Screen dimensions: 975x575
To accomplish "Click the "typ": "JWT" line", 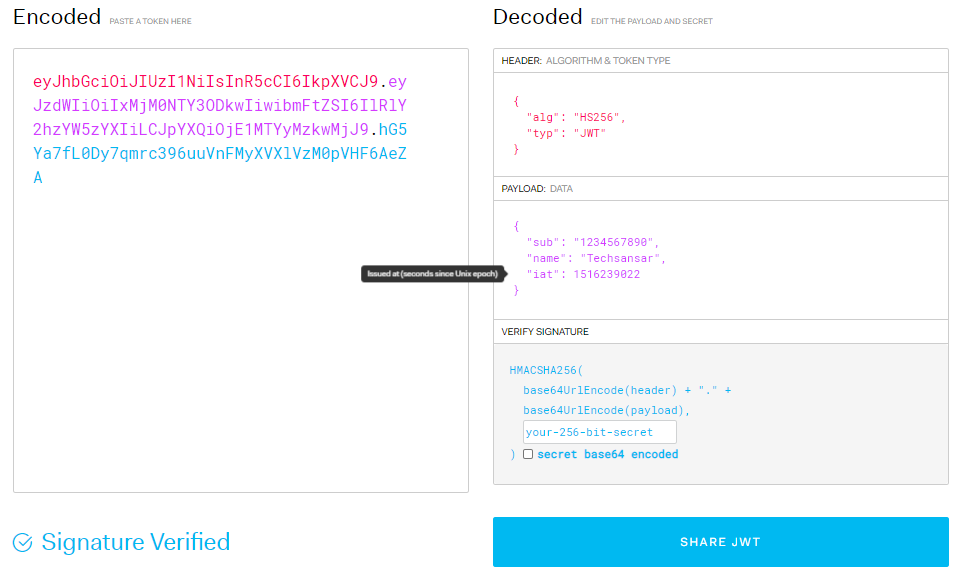I will pyautogui.click(x=566, y=133).
